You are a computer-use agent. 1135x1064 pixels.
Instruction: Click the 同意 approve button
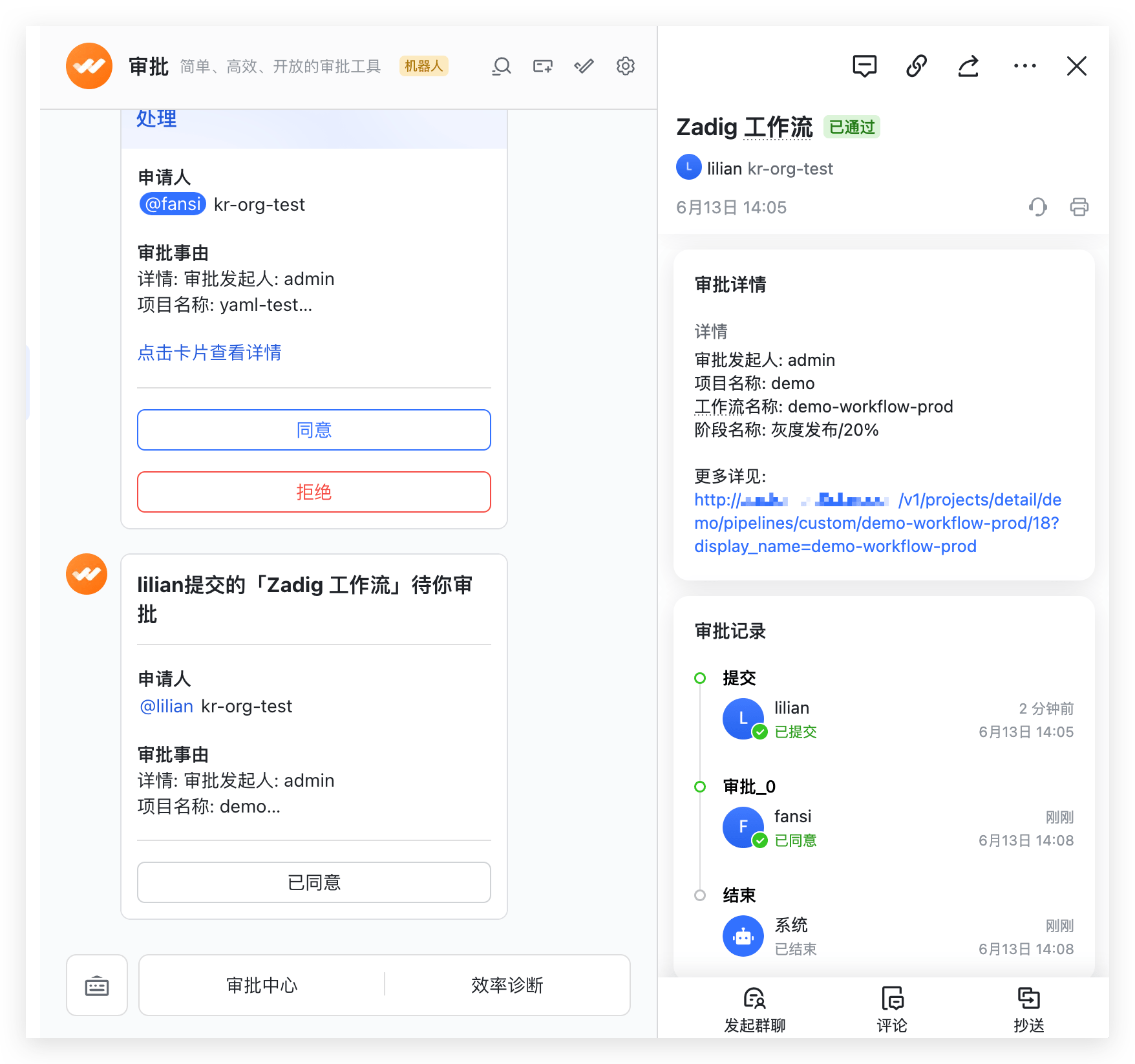(x=314, y=430)
